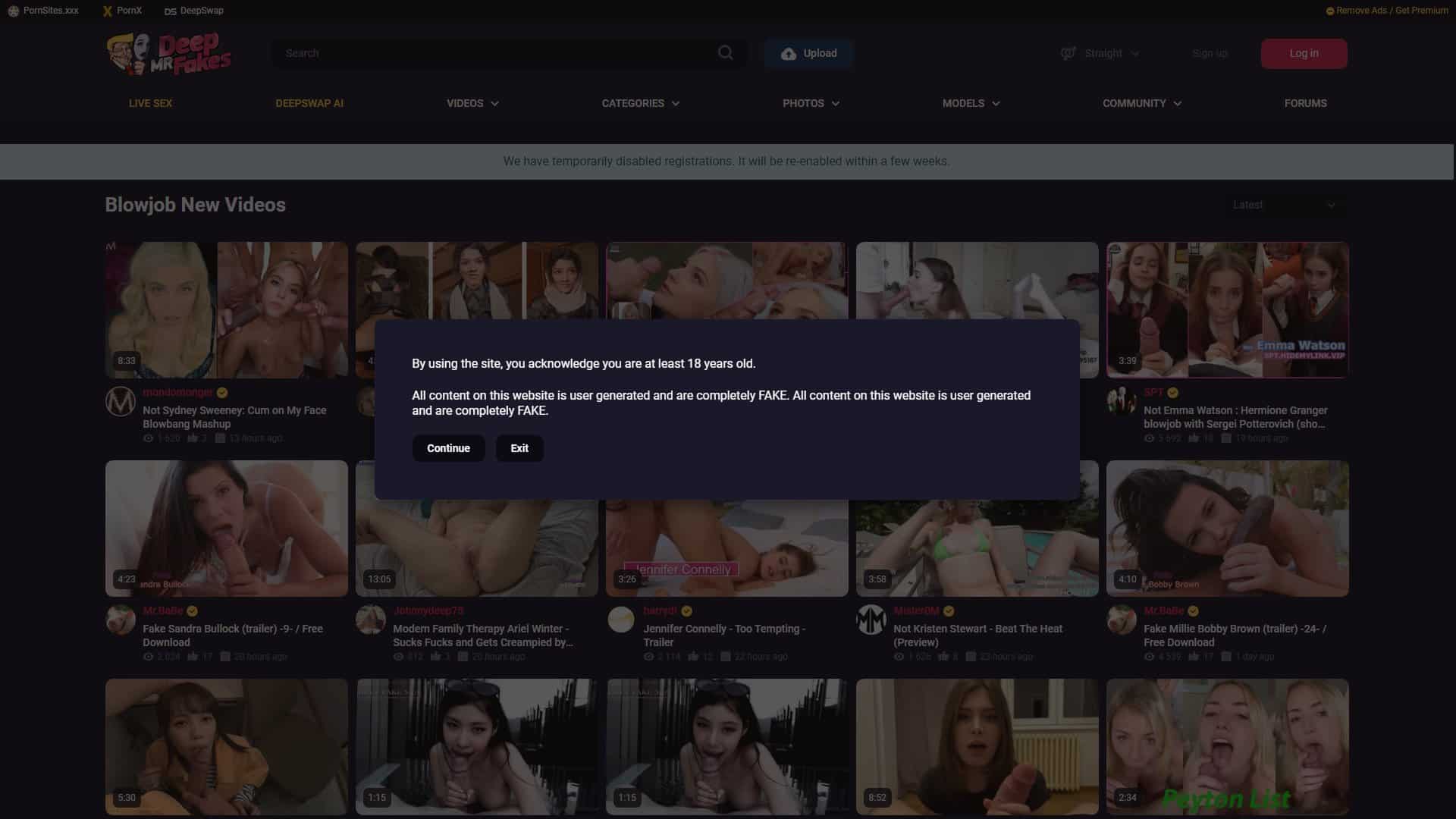
Task: Expand the COMMUNITY menu
Action: [1142, 103]
